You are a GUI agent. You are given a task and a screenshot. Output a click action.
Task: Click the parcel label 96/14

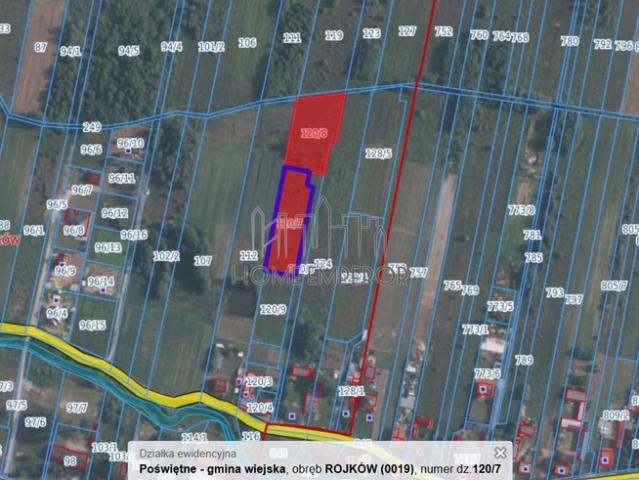pos(101,282)
